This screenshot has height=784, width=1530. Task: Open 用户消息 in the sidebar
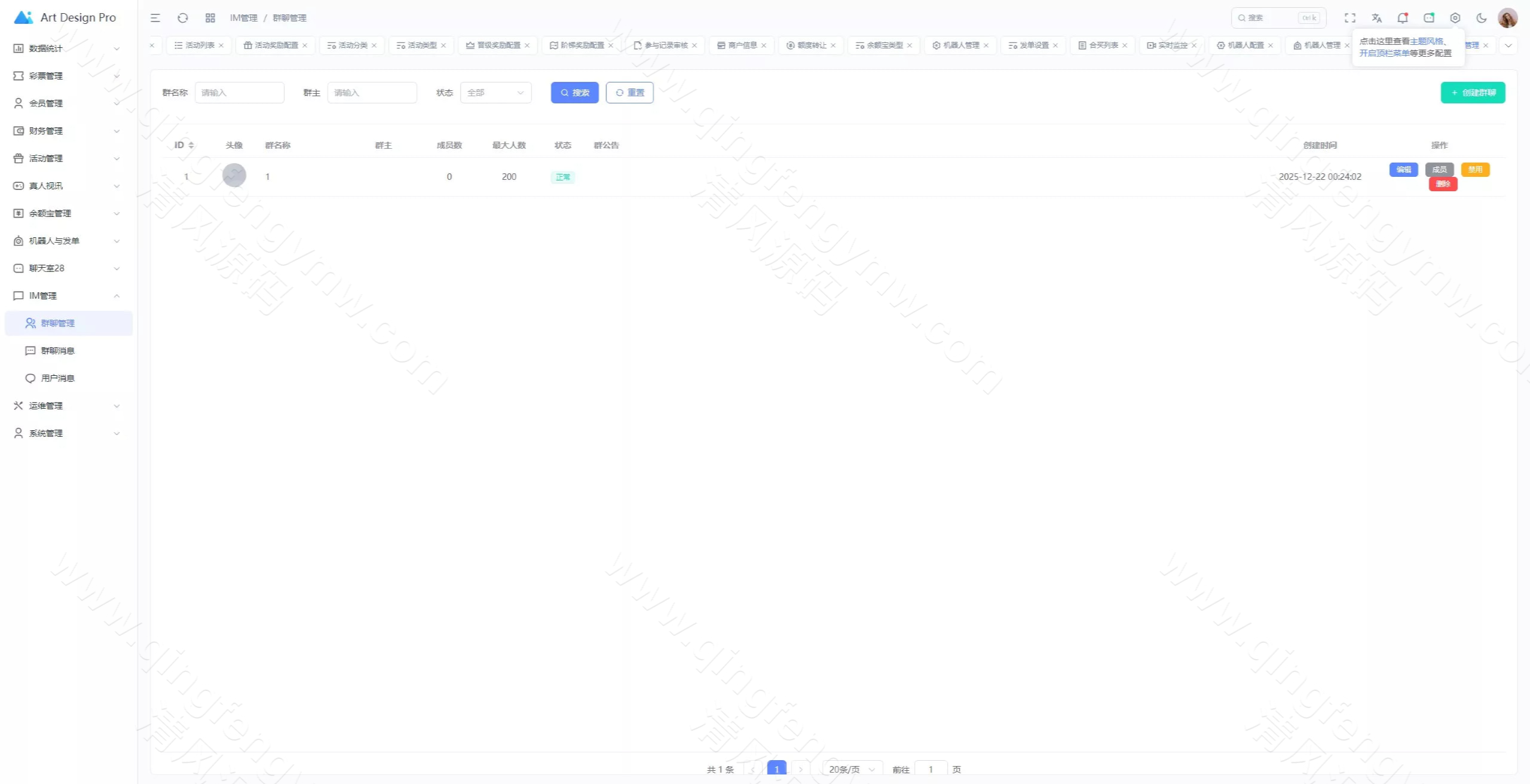pos(69,378)
